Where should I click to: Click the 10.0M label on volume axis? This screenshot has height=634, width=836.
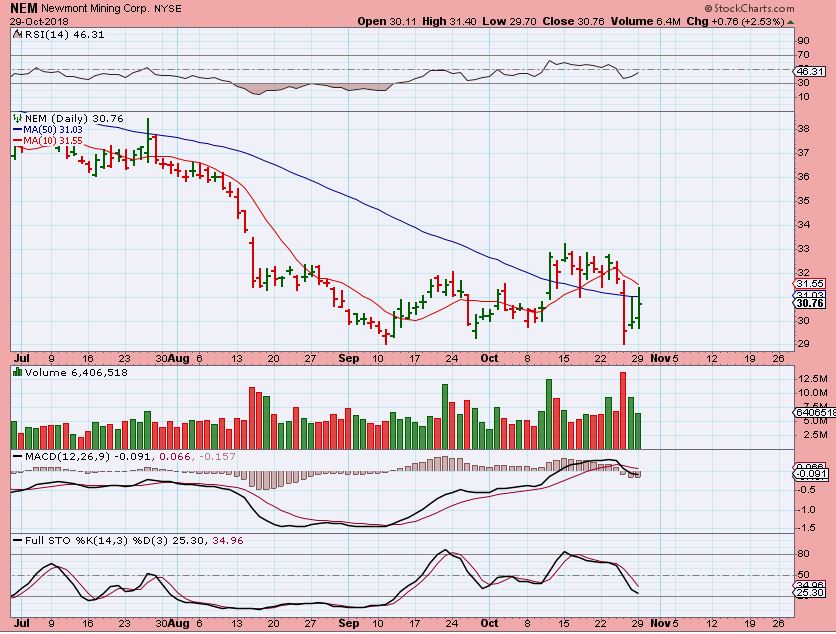pyautogui.click(x=811, y=393)
